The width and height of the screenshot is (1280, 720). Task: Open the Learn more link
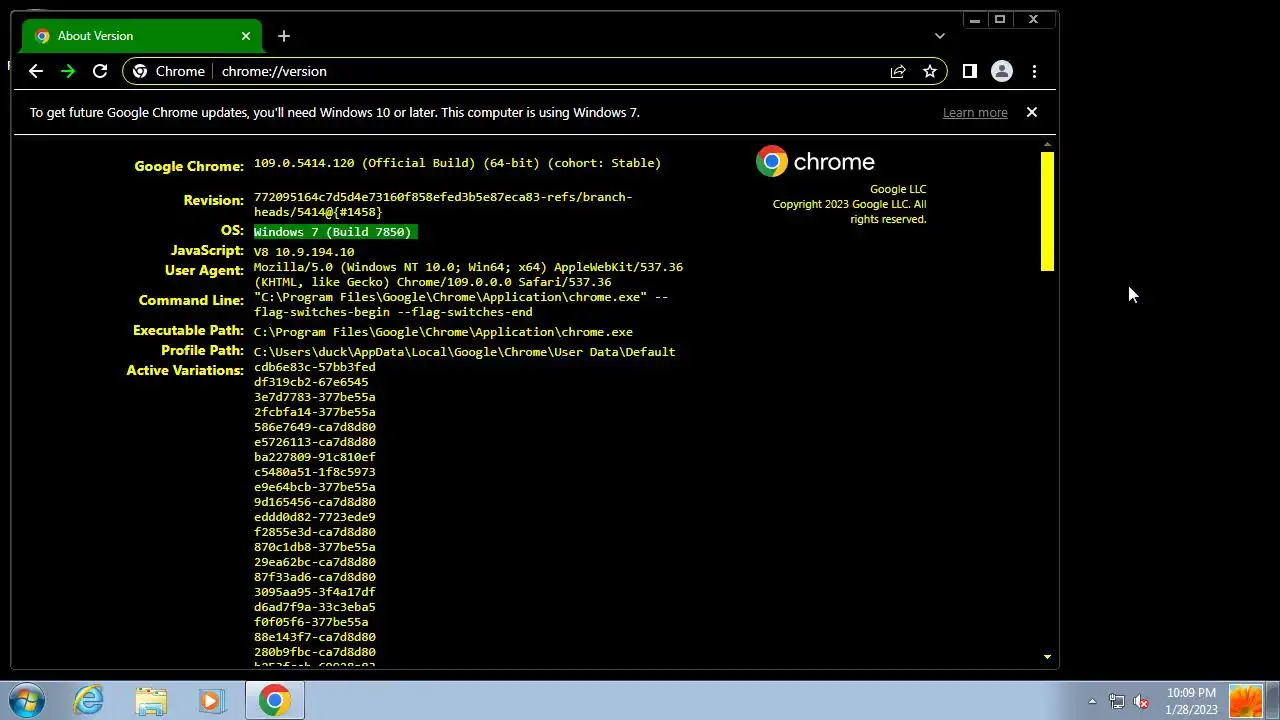tap(975, 113)
